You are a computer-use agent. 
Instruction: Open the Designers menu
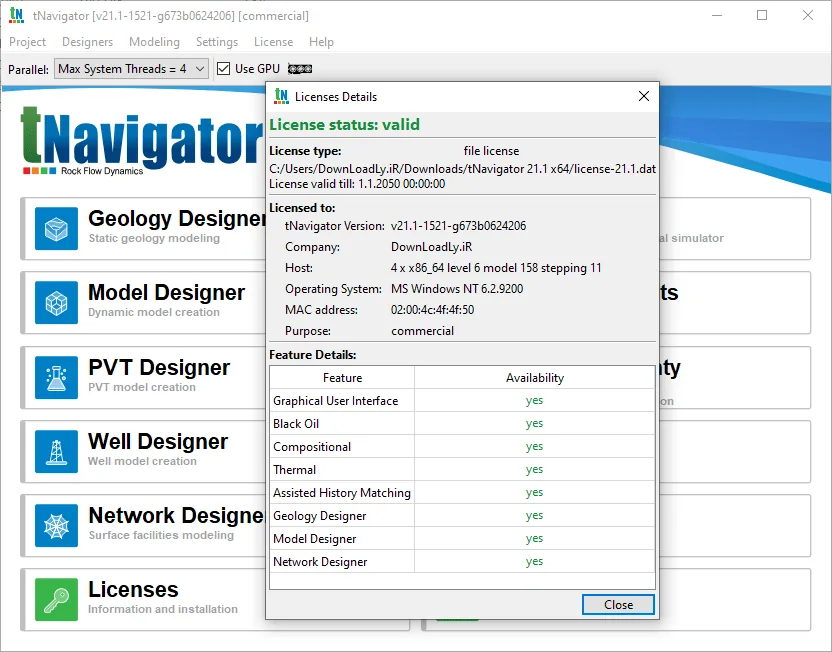pos(88,42)
